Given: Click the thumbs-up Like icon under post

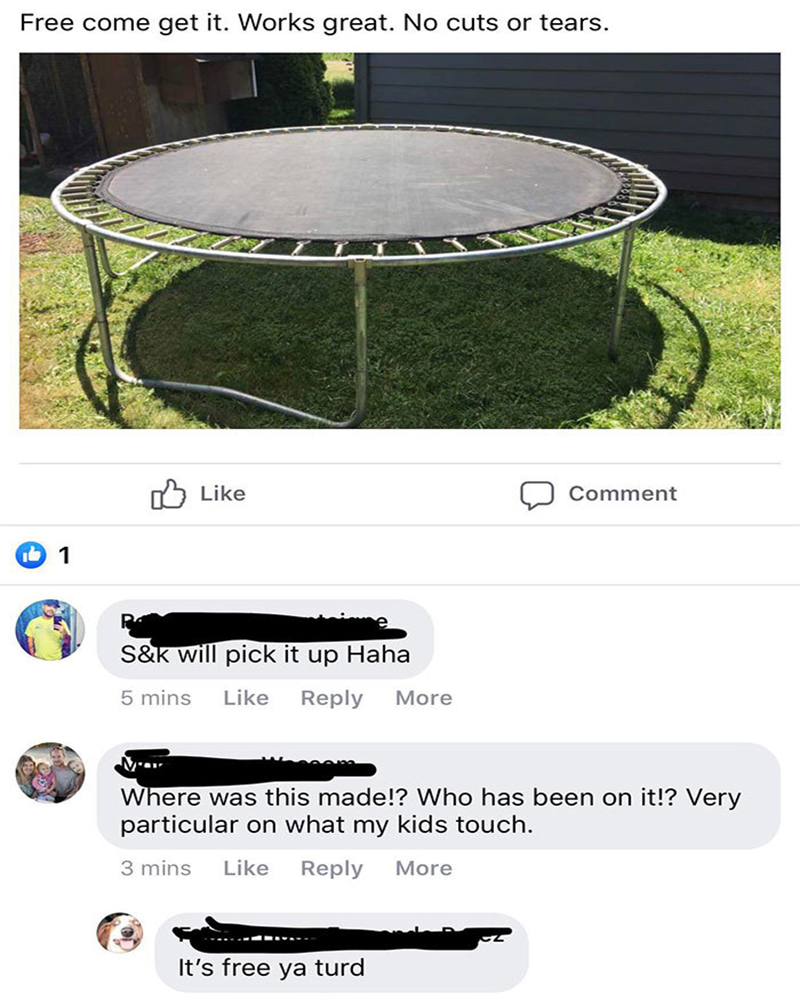Looking at the screenshot, I should pos(168,494).
